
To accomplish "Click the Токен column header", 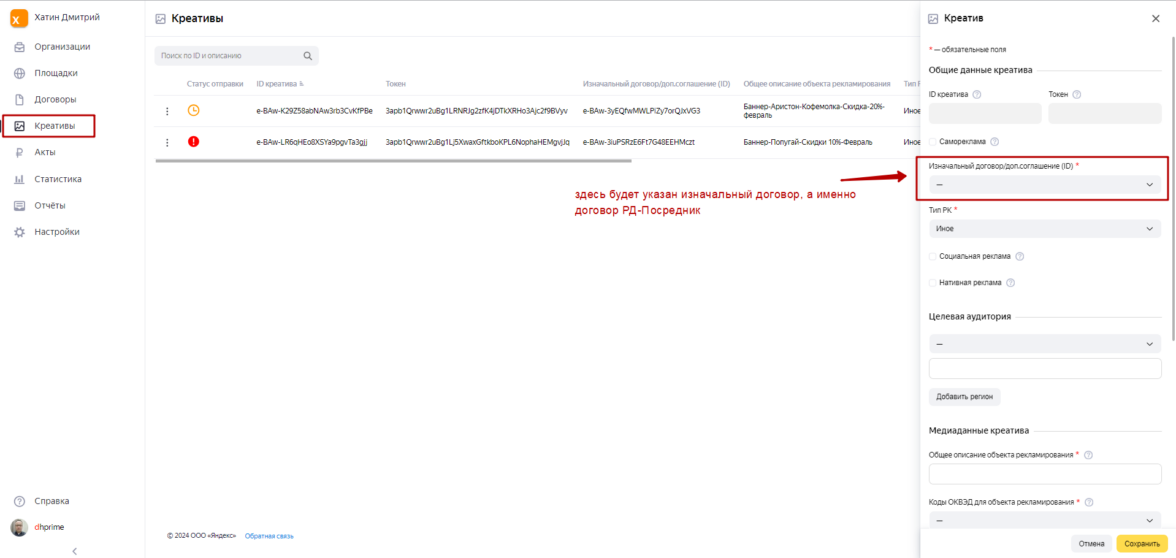I will [x=395, y=84].
